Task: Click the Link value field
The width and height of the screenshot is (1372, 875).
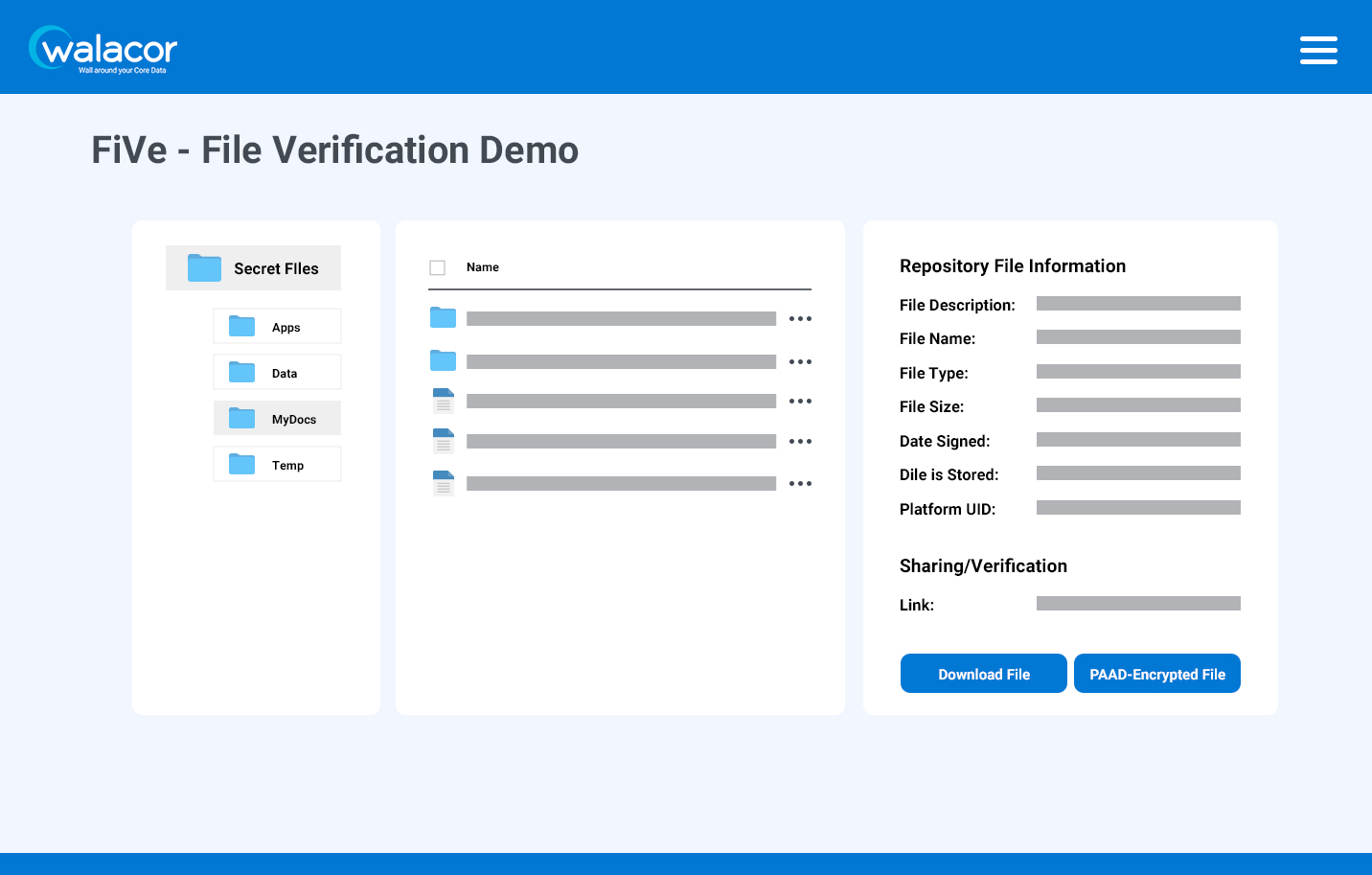Action: pyautogui.click(x=1138, y=604)
